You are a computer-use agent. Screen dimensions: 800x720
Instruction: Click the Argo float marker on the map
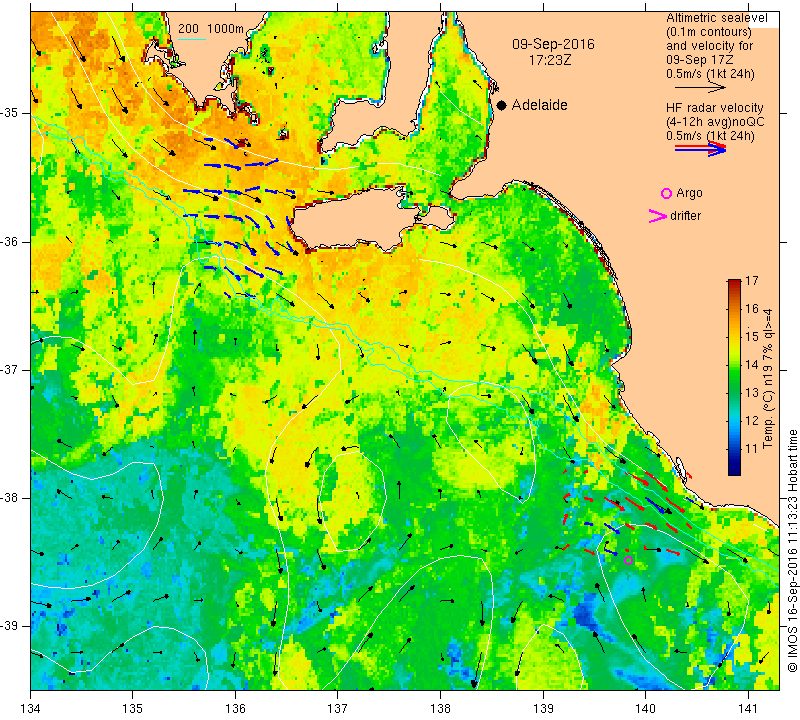[629, 560]
